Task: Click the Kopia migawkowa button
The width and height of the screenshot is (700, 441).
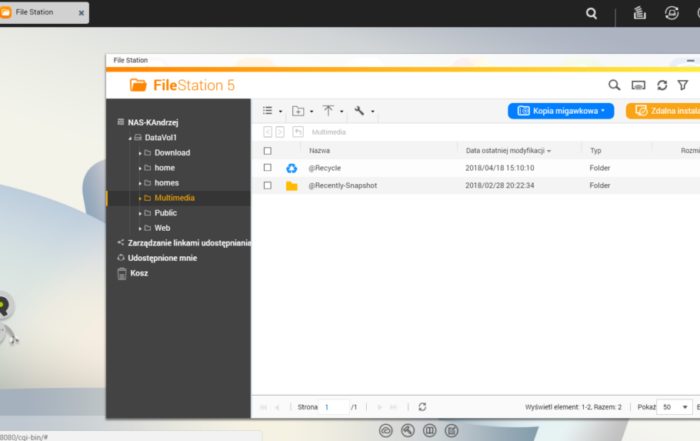Action: (561, 111)
